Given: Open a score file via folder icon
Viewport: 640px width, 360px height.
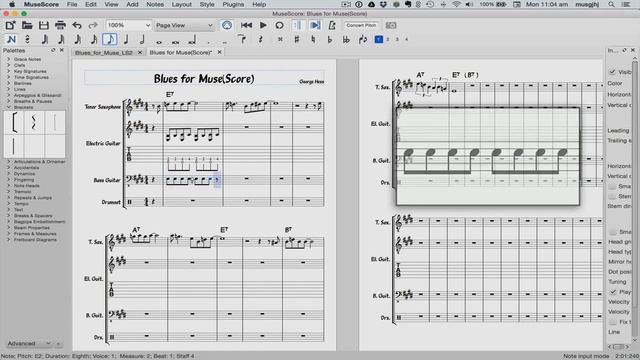Looking at the screenshot, I should click(x=27, y=25).
